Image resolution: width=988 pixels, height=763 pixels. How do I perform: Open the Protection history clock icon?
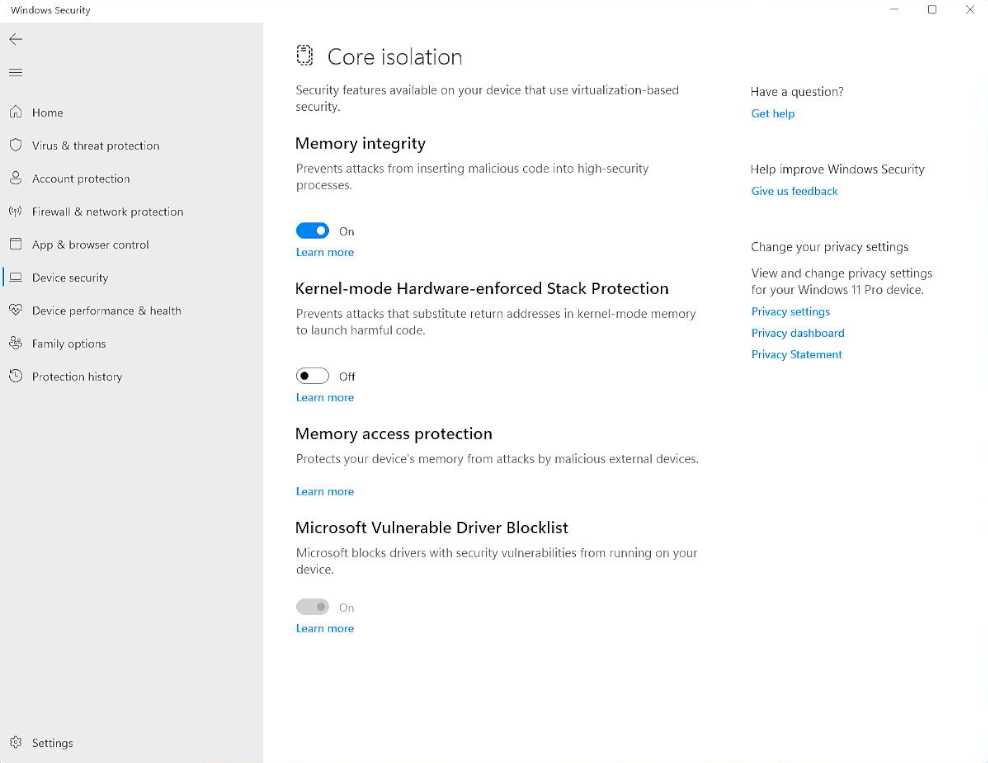tap(16, 376)
